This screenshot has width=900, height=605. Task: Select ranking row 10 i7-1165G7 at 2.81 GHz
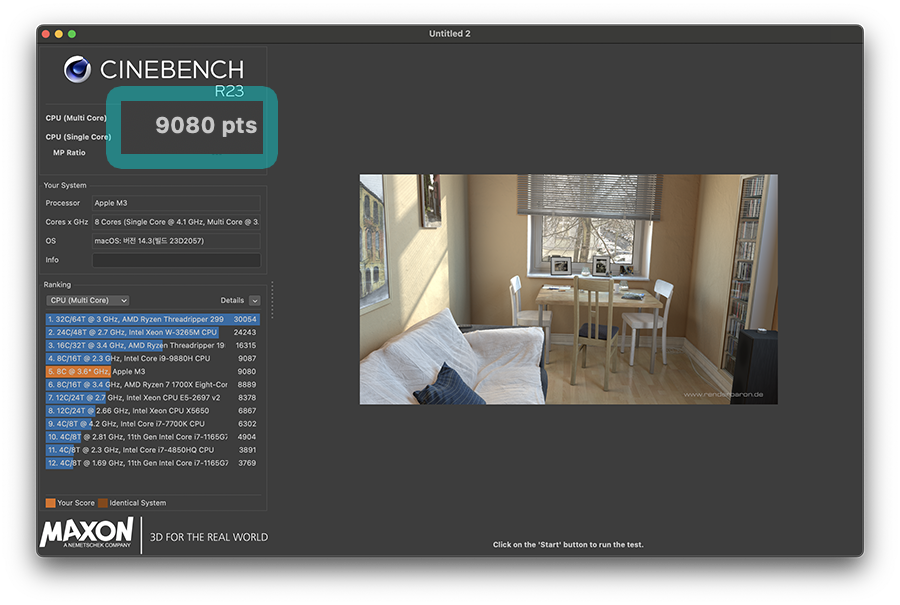[x=153, y=437]
